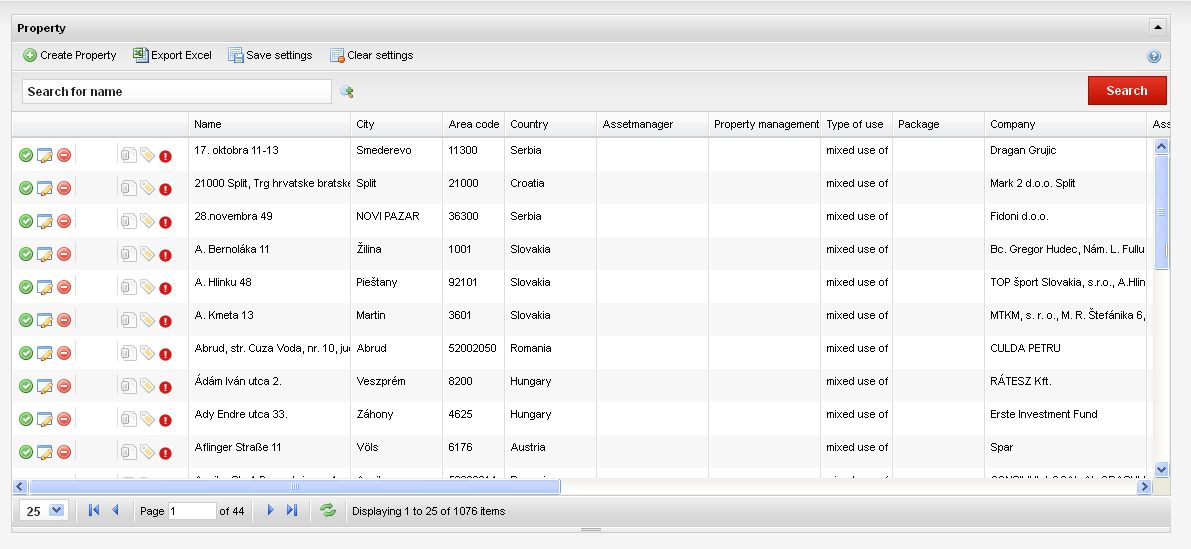
Task: Go to the last page
Action: click(x=292, y=510)
